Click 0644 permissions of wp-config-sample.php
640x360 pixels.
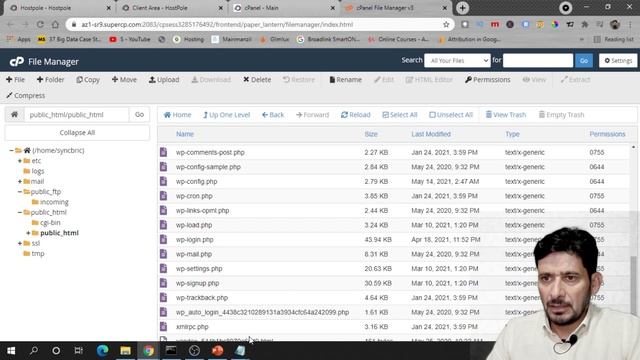(596, 167)
